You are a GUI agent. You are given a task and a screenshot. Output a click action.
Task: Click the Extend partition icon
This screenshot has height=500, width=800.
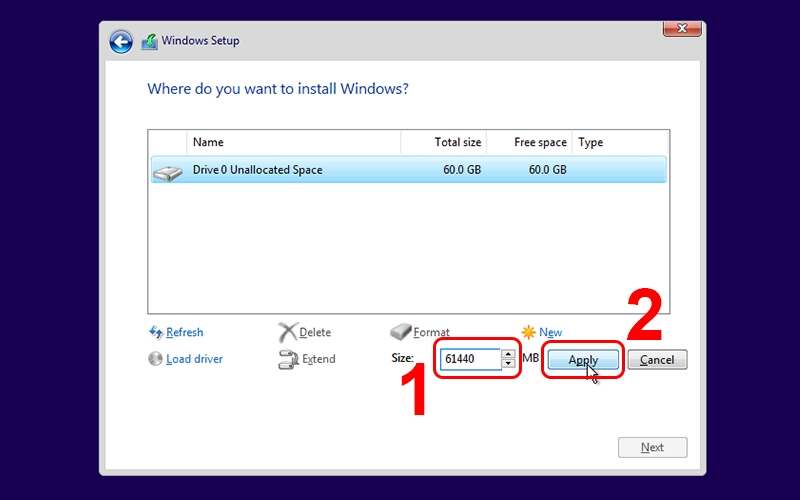[288, 359]
